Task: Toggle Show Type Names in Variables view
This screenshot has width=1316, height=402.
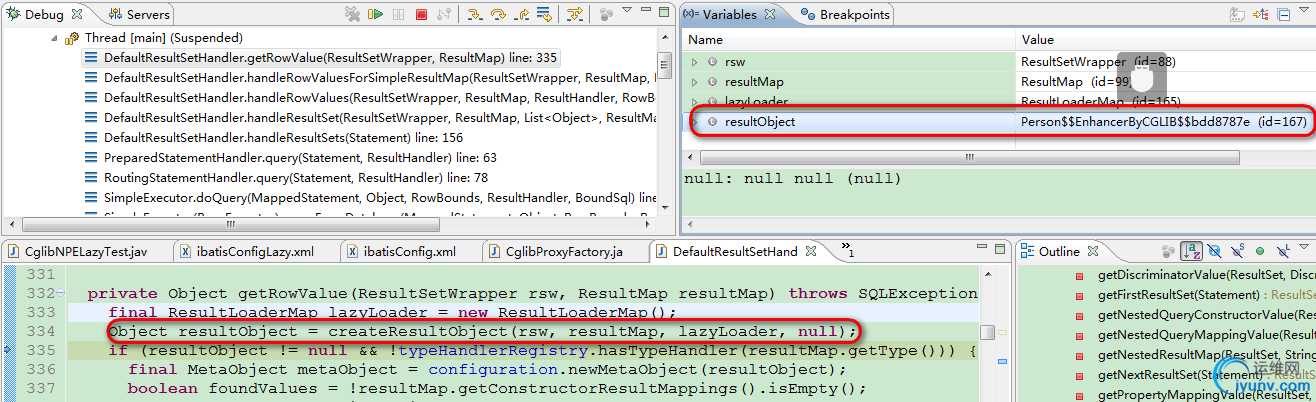Action: (x=1238, y=14)
